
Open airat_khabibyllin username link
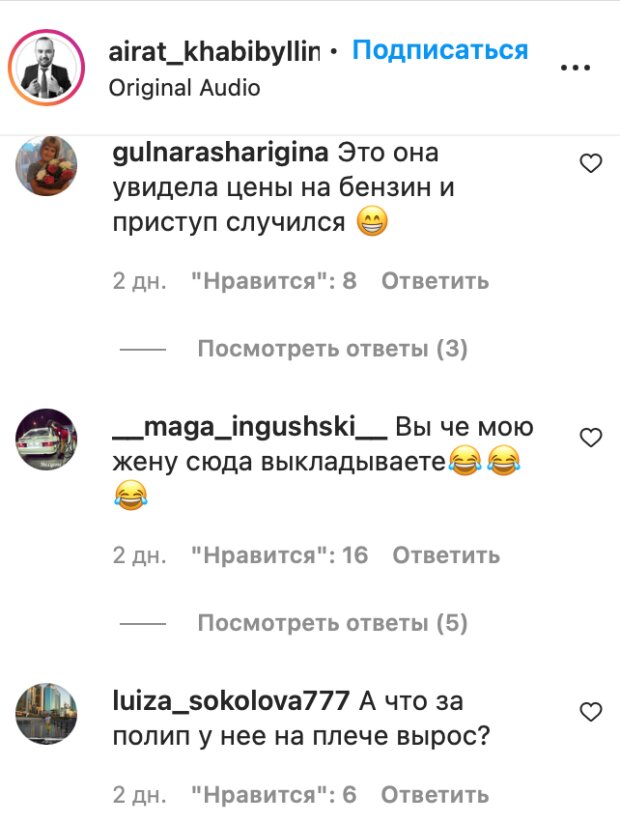click(214, 52)
